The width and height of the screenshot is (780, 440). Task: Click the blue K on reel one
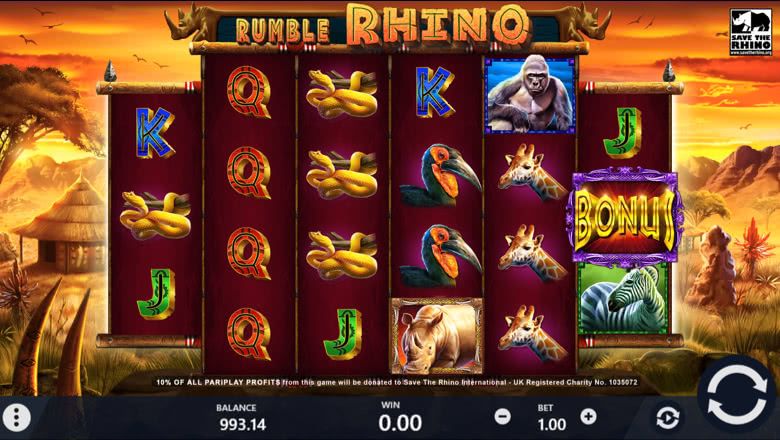pos(155,133)
